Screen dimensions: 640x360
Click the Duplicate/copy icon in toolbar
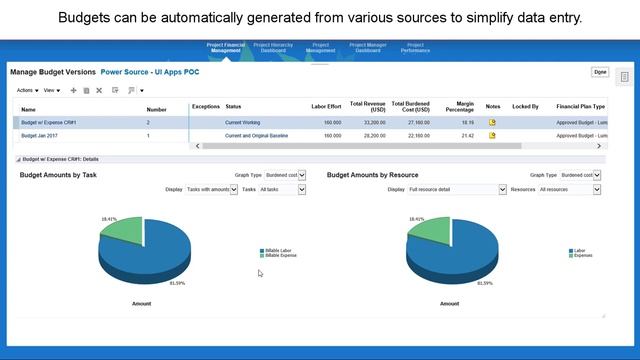click(86, 90)
